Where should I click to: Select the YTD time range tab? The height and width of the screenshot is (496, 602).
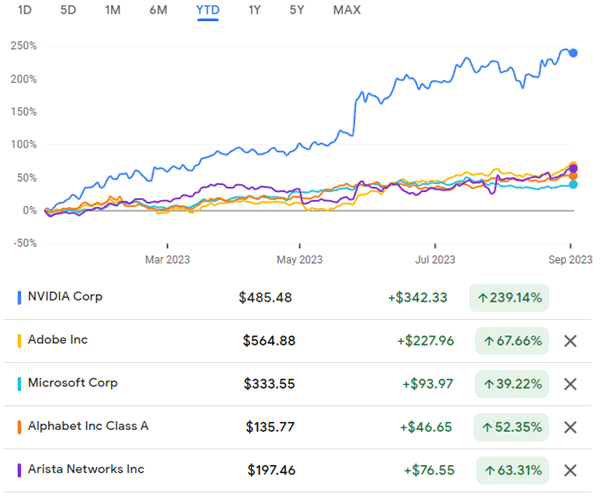(208, 10)
